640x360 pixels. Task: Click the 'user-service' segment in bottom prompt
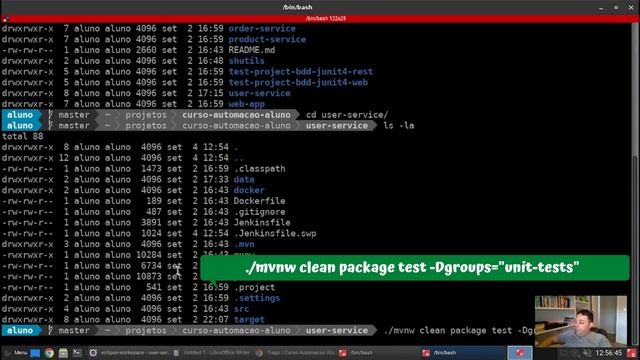coord(337,331)
